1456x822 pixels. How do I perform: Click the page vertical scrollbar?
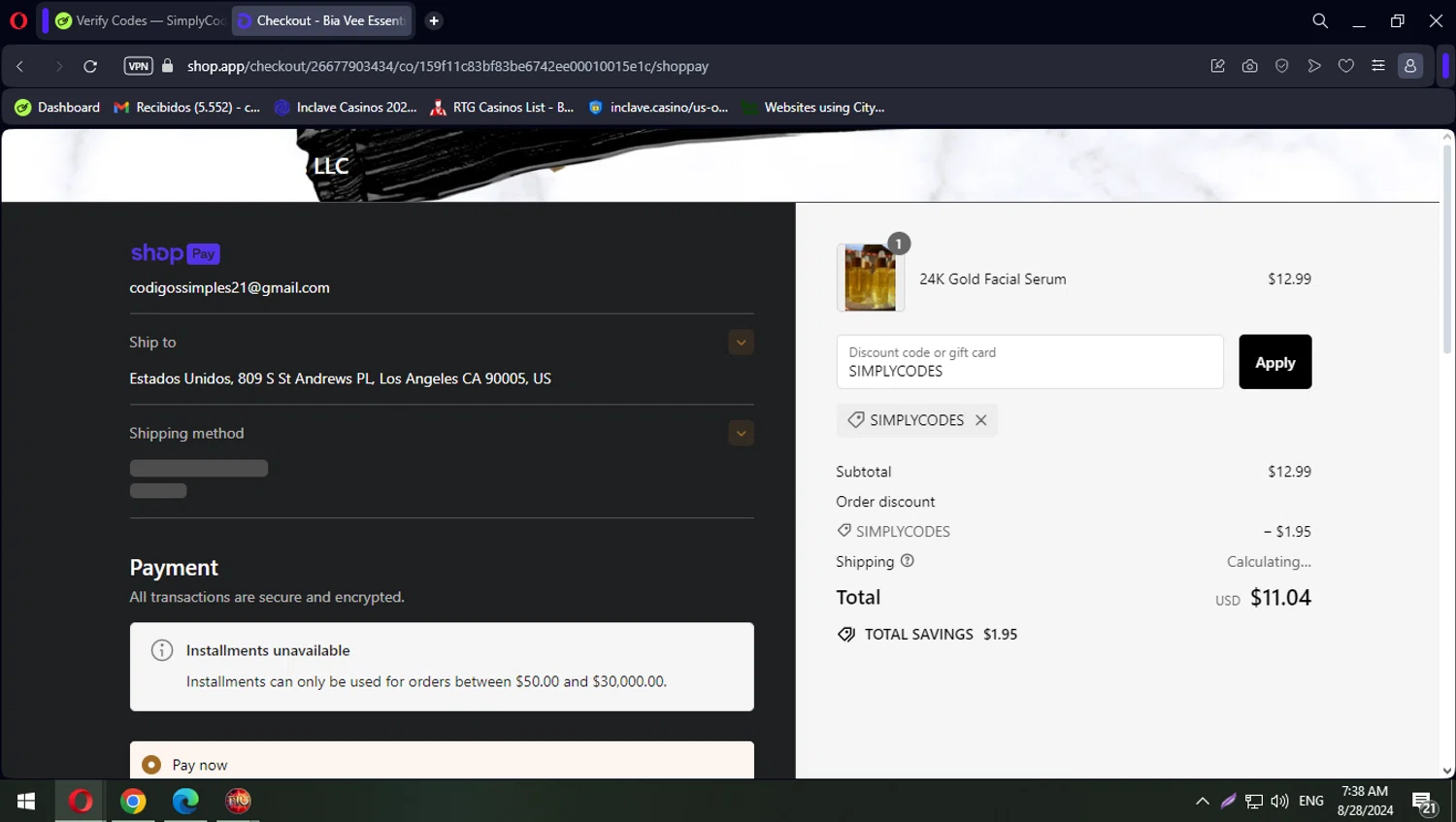coord(1447,247)
